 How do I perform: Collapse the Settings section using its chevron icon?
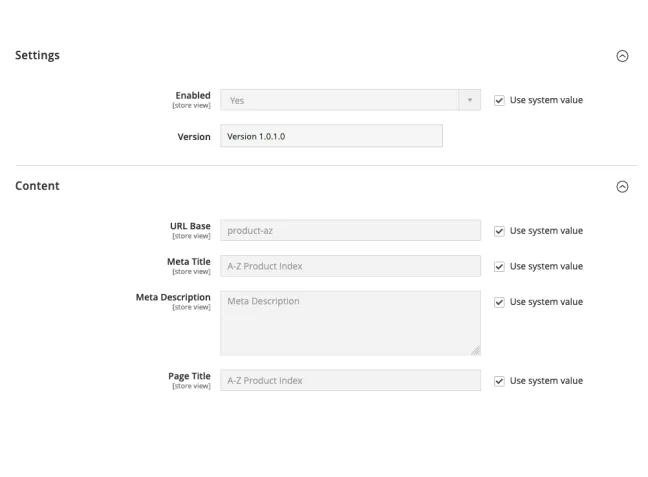click(622, 56)
